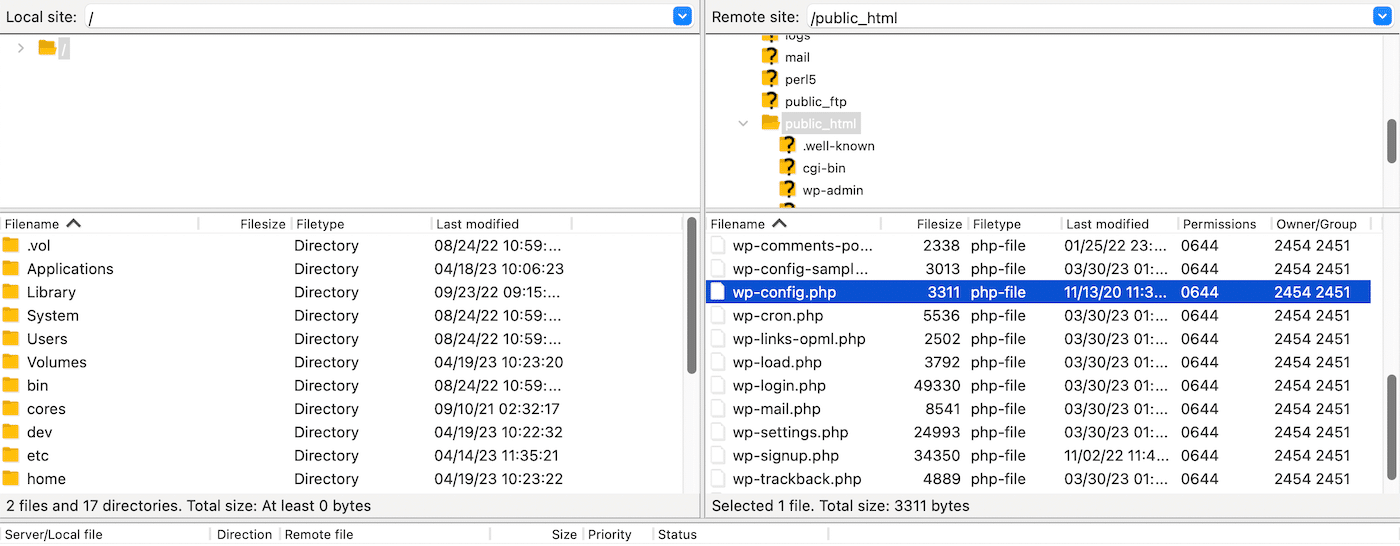Click the home folder icon
The width and height of the screenshot is (1400, 546).
[x=11, y=478]
